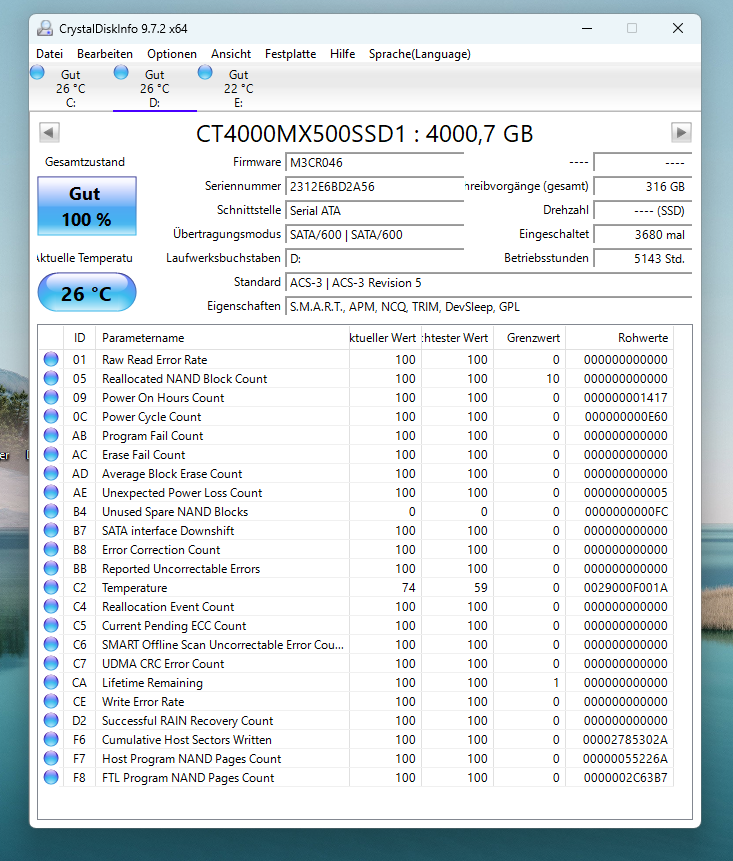The height and width of the screenshot is (861, 733).
Task: Click status orb for Reallocated NAND Block Count
Action: pyautogui.click(x=51, y=378)
